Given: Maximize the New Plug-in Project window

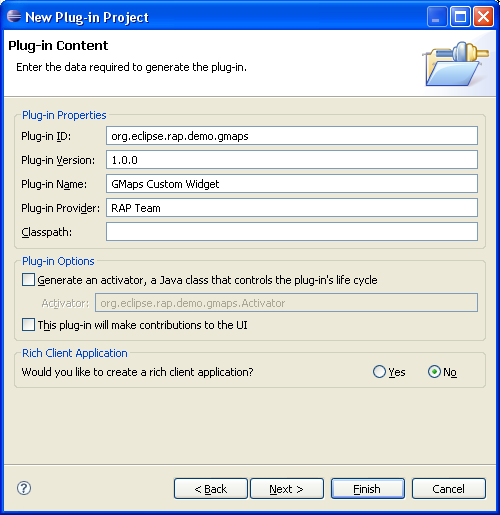Looking at the screenshot, I should pyautogui.click(x=460, y=16).
